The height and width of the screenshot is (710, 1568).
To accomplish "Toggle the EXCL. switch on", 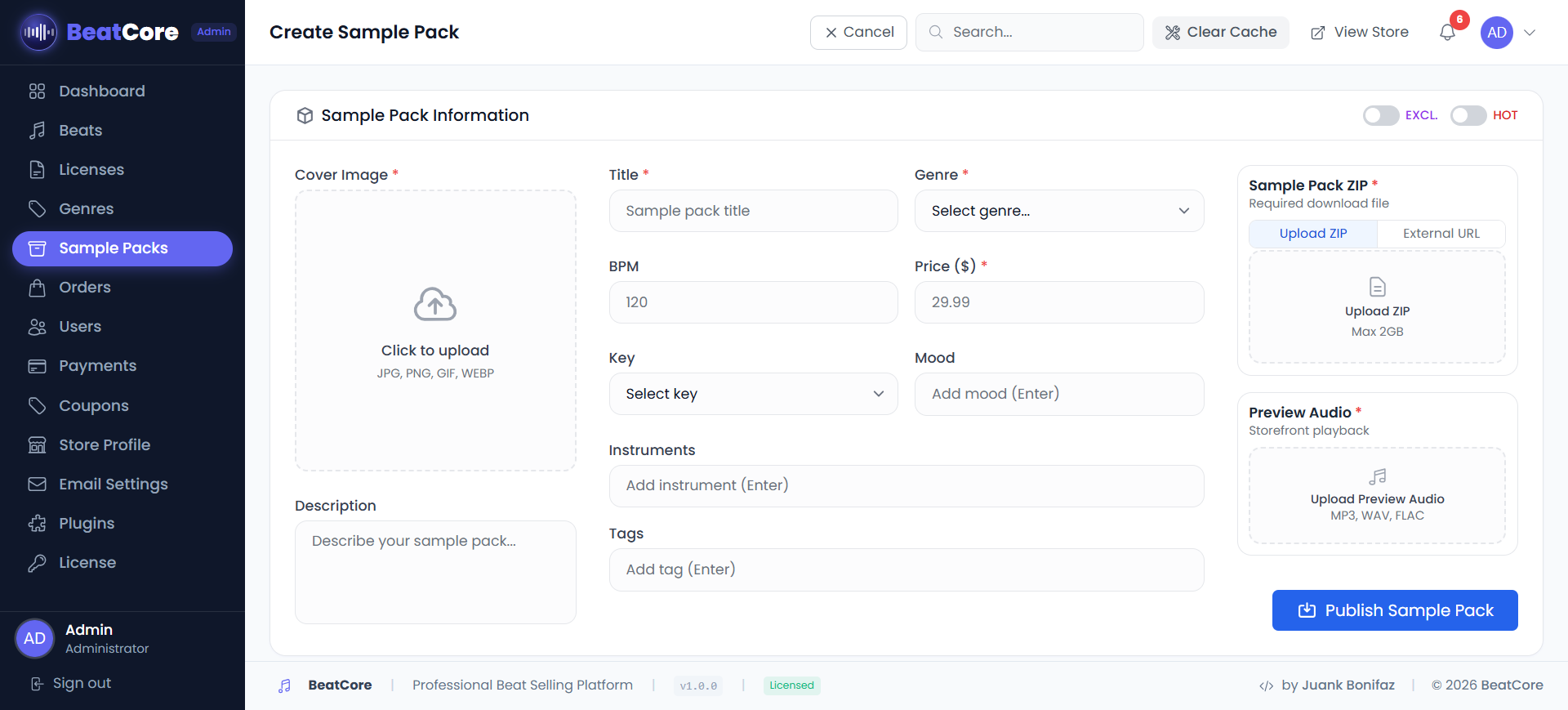I will 1381,115.
